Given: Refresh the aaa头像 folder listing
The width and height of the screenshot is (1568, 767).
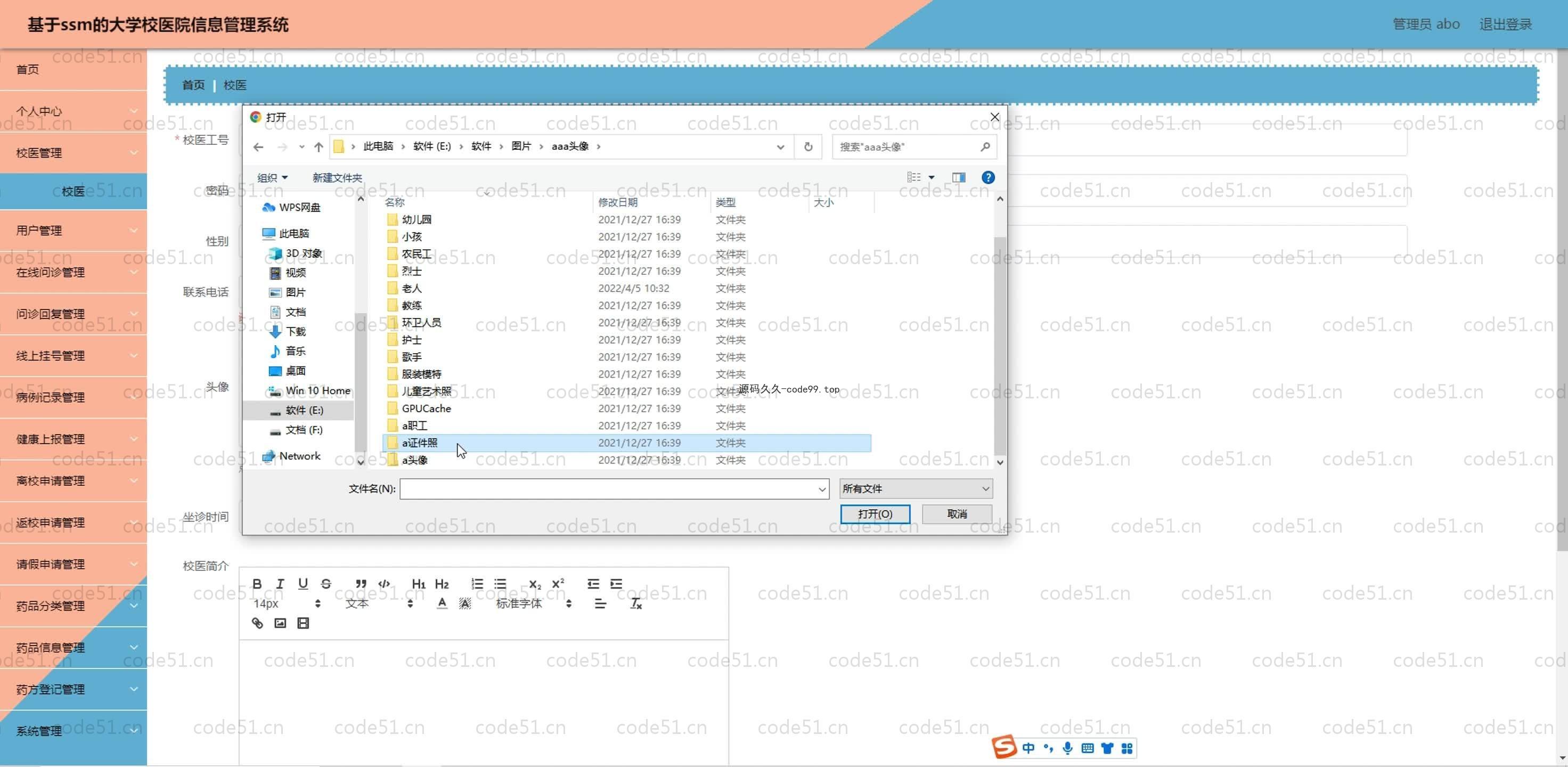Looking at the screenshot, I should (808, 146).
